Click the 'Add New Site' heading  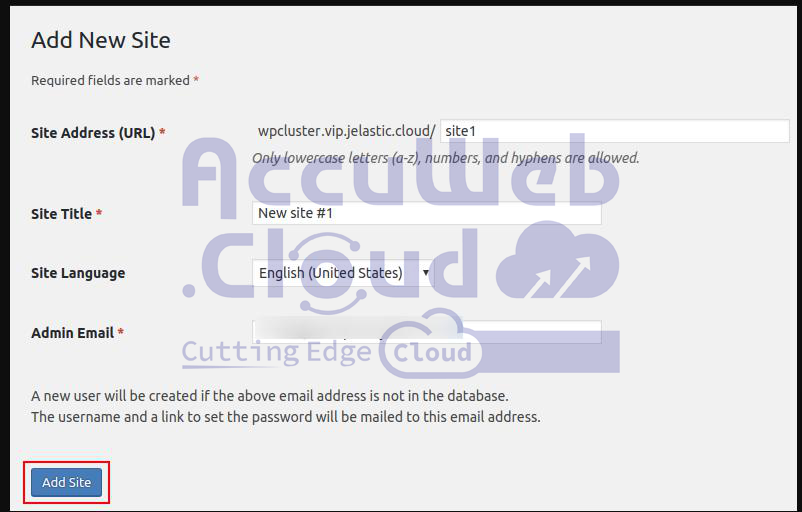[101, 40]
